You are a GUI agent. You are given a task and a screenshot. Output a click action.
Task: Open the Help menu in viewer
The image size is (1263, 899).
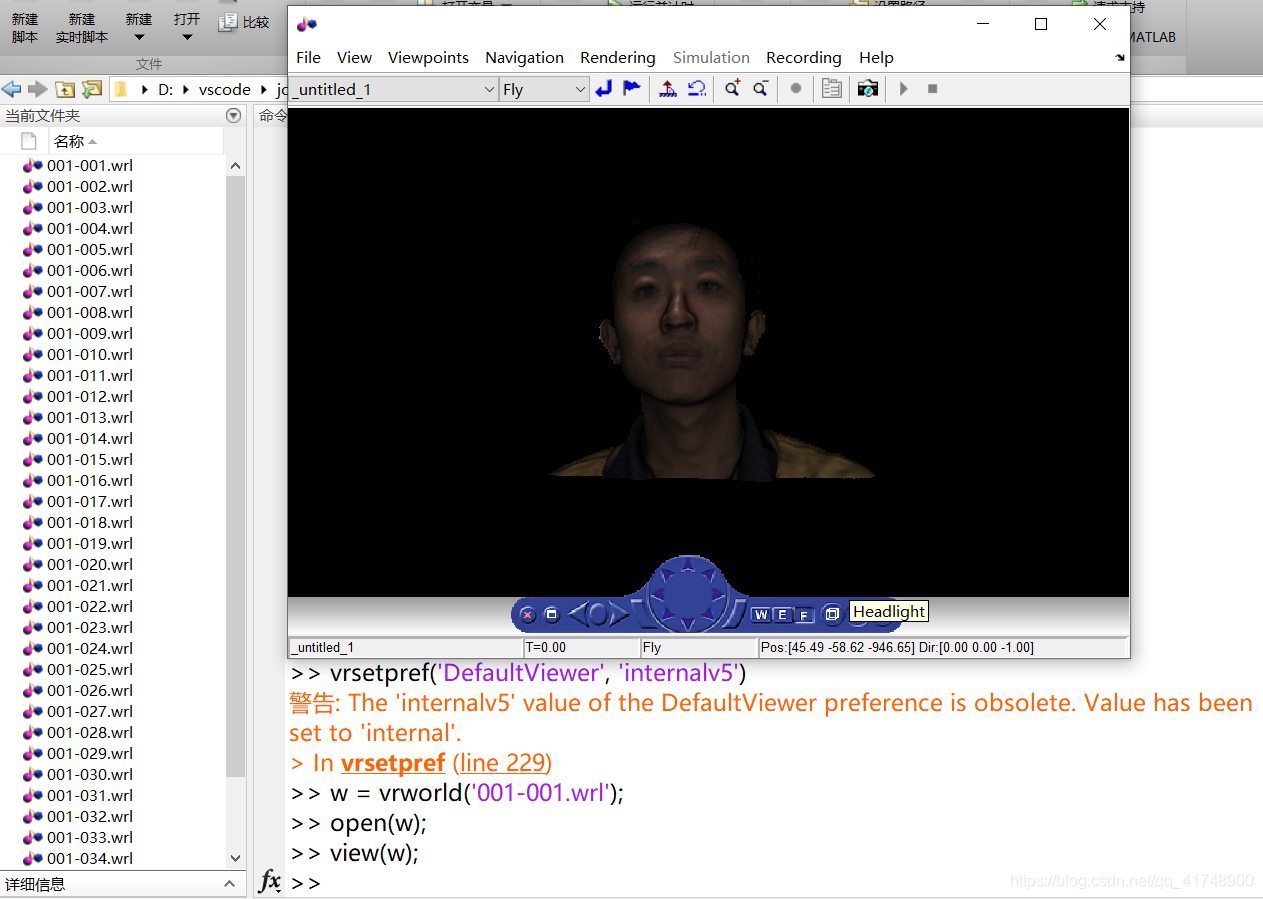tap(876, 57)
